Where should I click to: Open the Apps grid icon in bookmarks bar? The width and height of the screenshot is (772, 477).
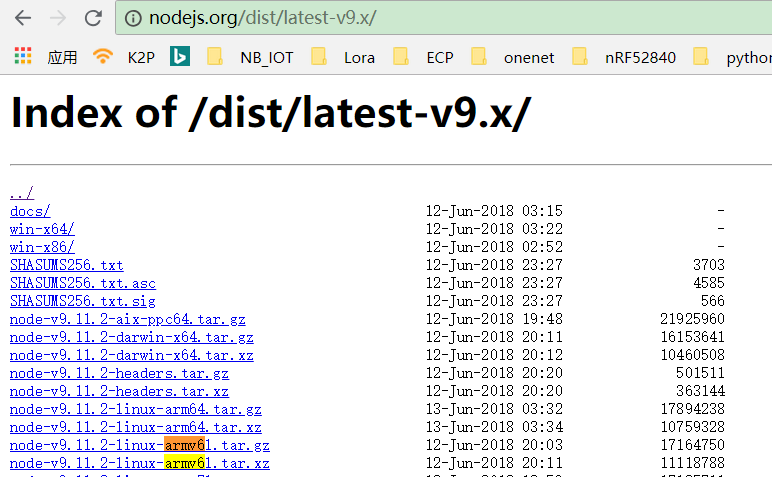tap(23, 56)
